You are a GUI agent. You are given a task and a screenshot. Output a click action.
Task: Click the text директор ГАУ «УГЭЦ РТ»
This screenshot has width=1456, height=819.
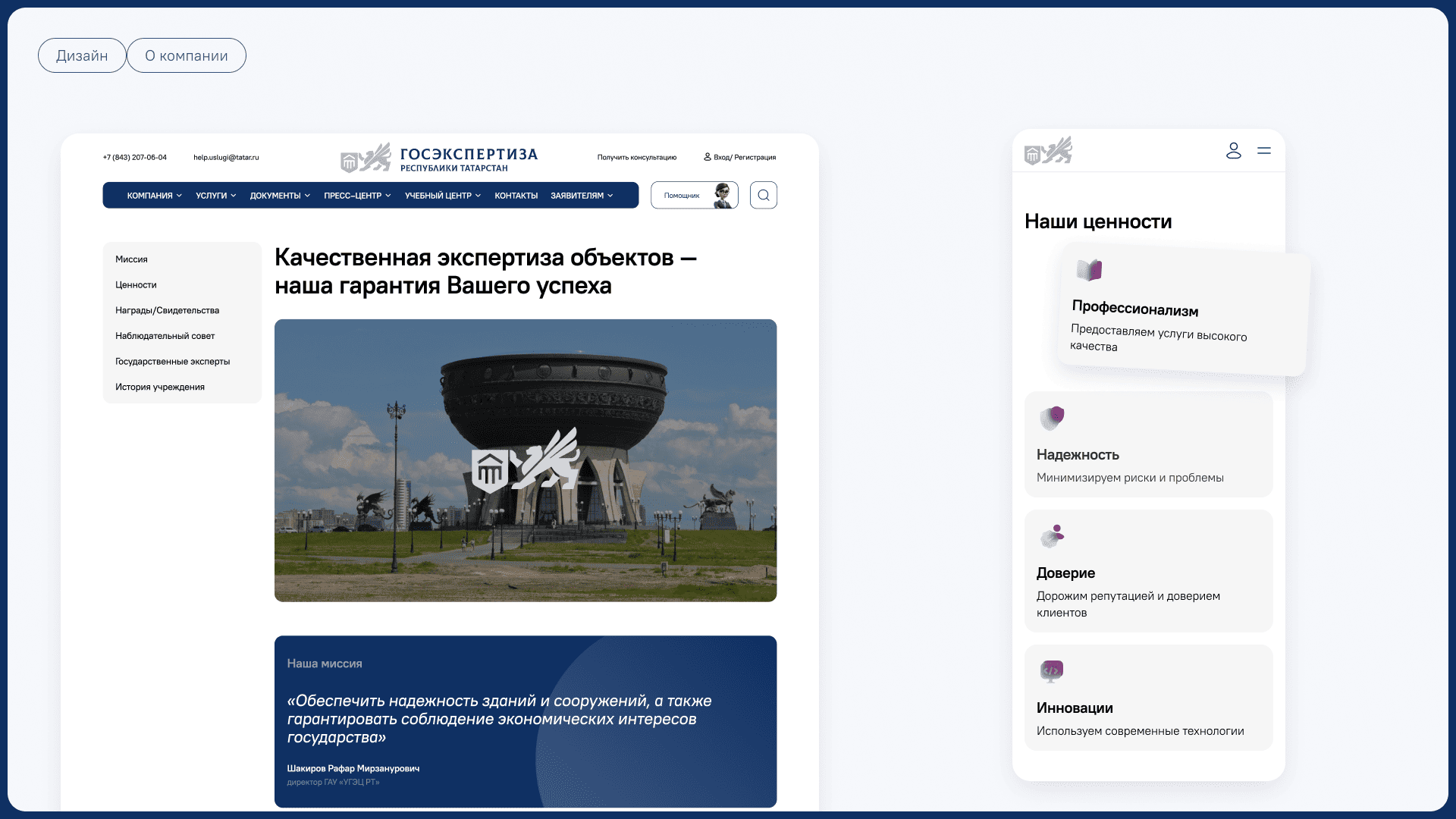[x=333, y=783]
